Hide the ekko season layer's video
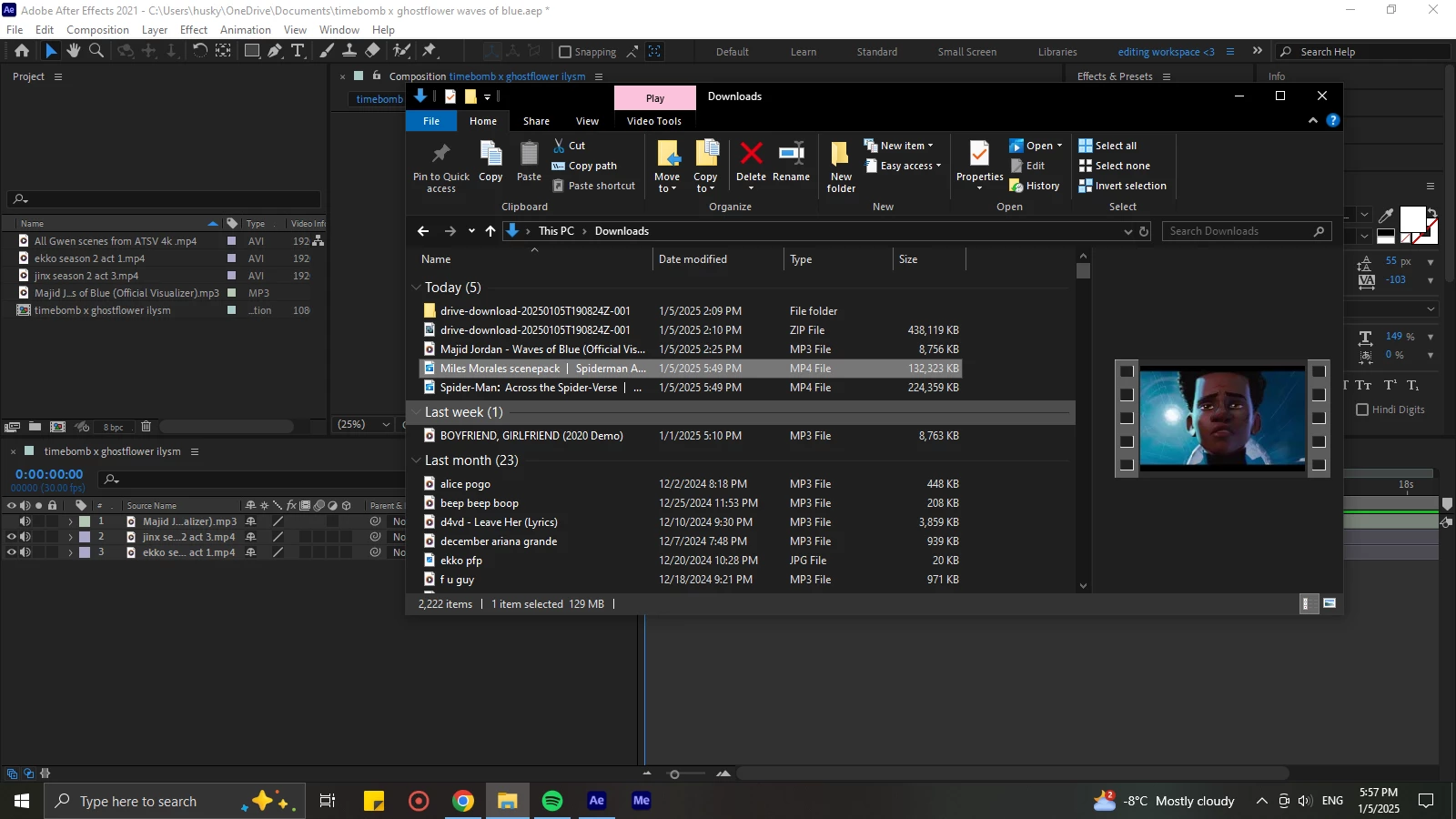Screen dimensions: 1456x819 (x=12, y=552)
